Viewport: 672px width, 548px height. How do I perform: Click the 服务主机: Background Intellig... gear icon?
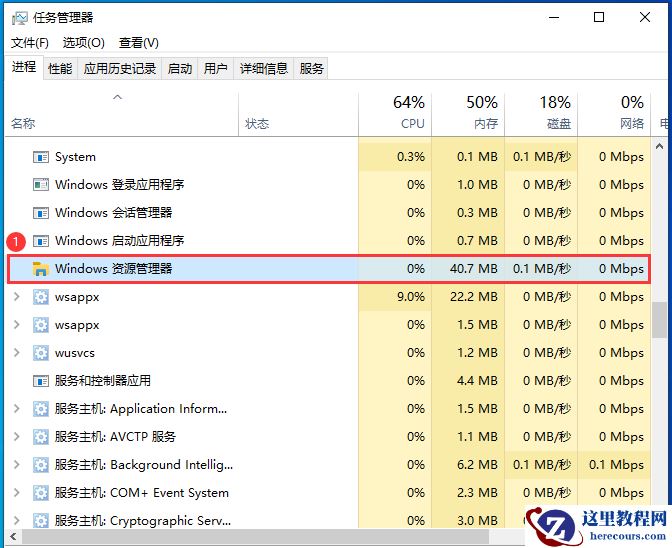click(x=41, y=465)
